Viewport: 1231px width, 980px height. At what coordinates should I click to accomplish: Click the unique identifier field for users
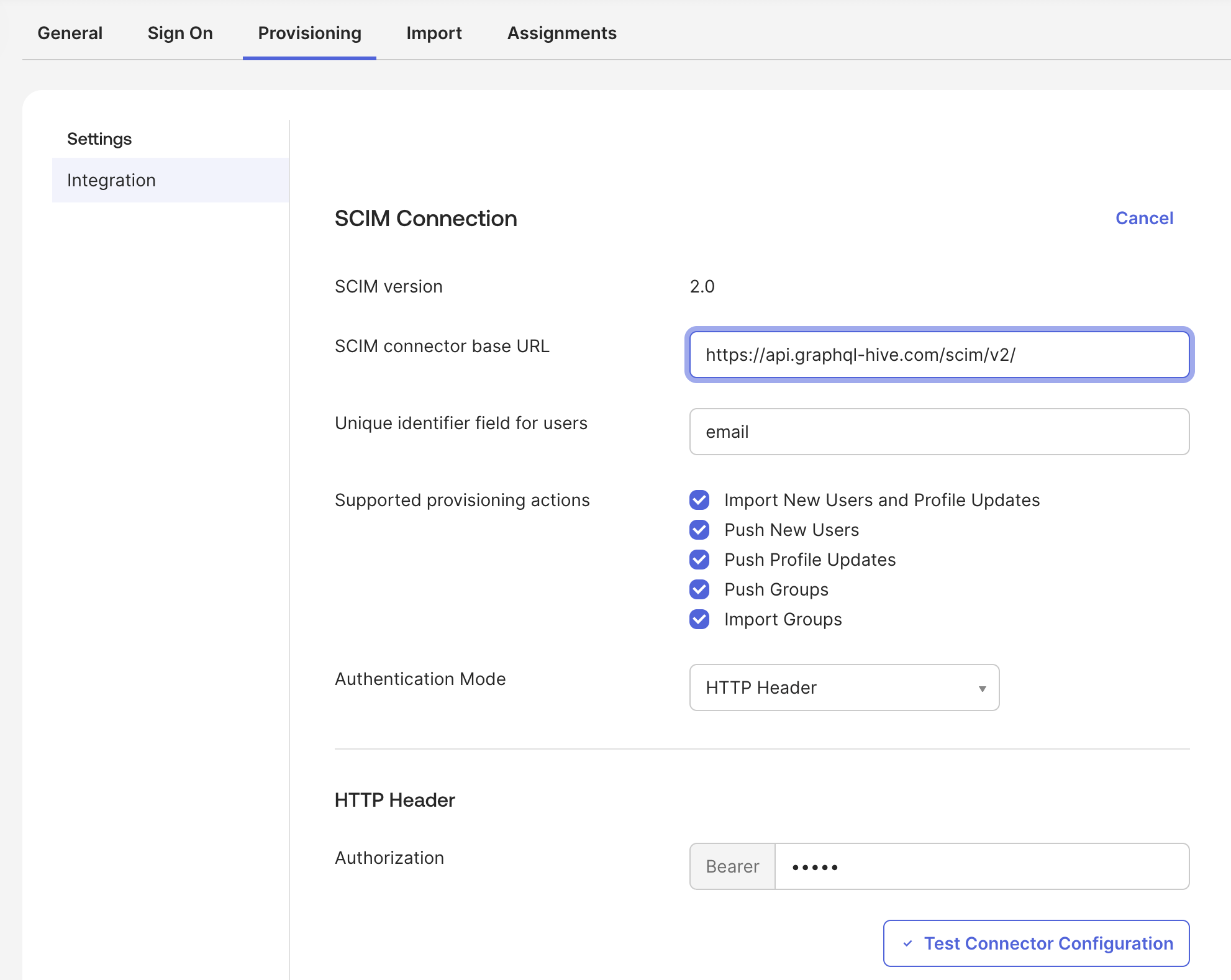[939, 432]
